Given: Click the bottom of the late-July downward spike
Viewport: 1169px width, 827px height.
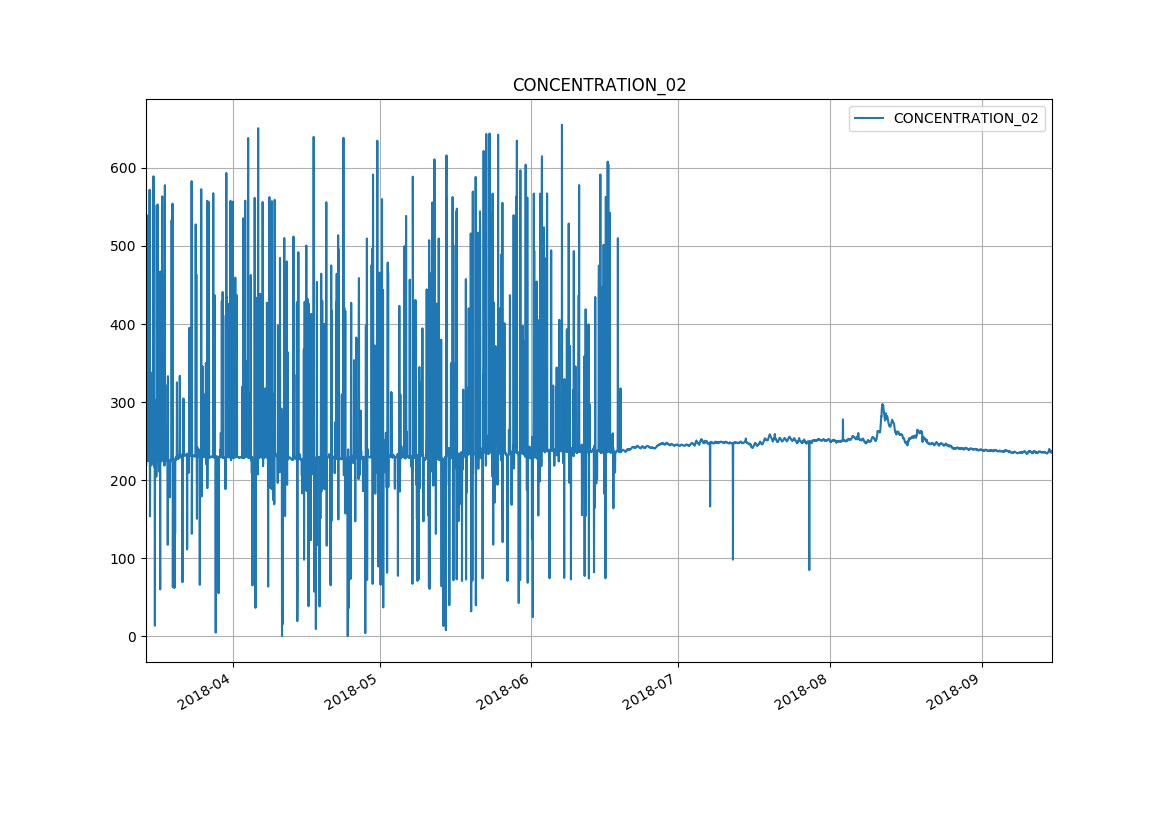Looking at the screenshot, I should tap(809, 569).
